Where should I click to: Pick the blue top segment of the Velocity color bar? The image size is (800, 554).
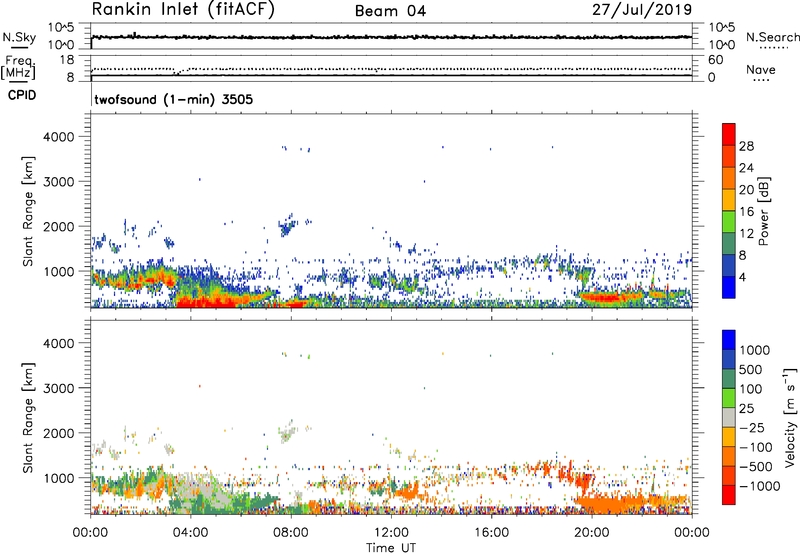pyautogui.click(x=729, y=340)
